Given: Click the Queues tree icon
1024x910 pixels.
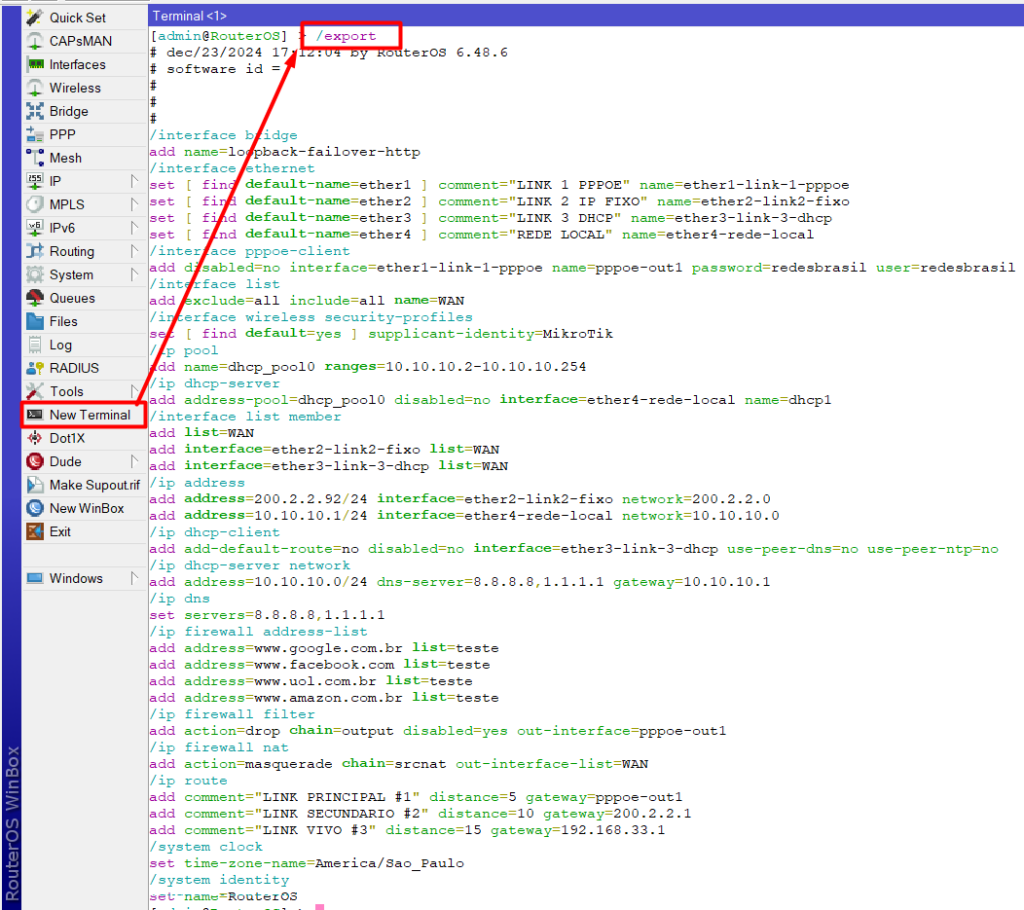Looking at the screenshot, I should [x=35, y=298].
